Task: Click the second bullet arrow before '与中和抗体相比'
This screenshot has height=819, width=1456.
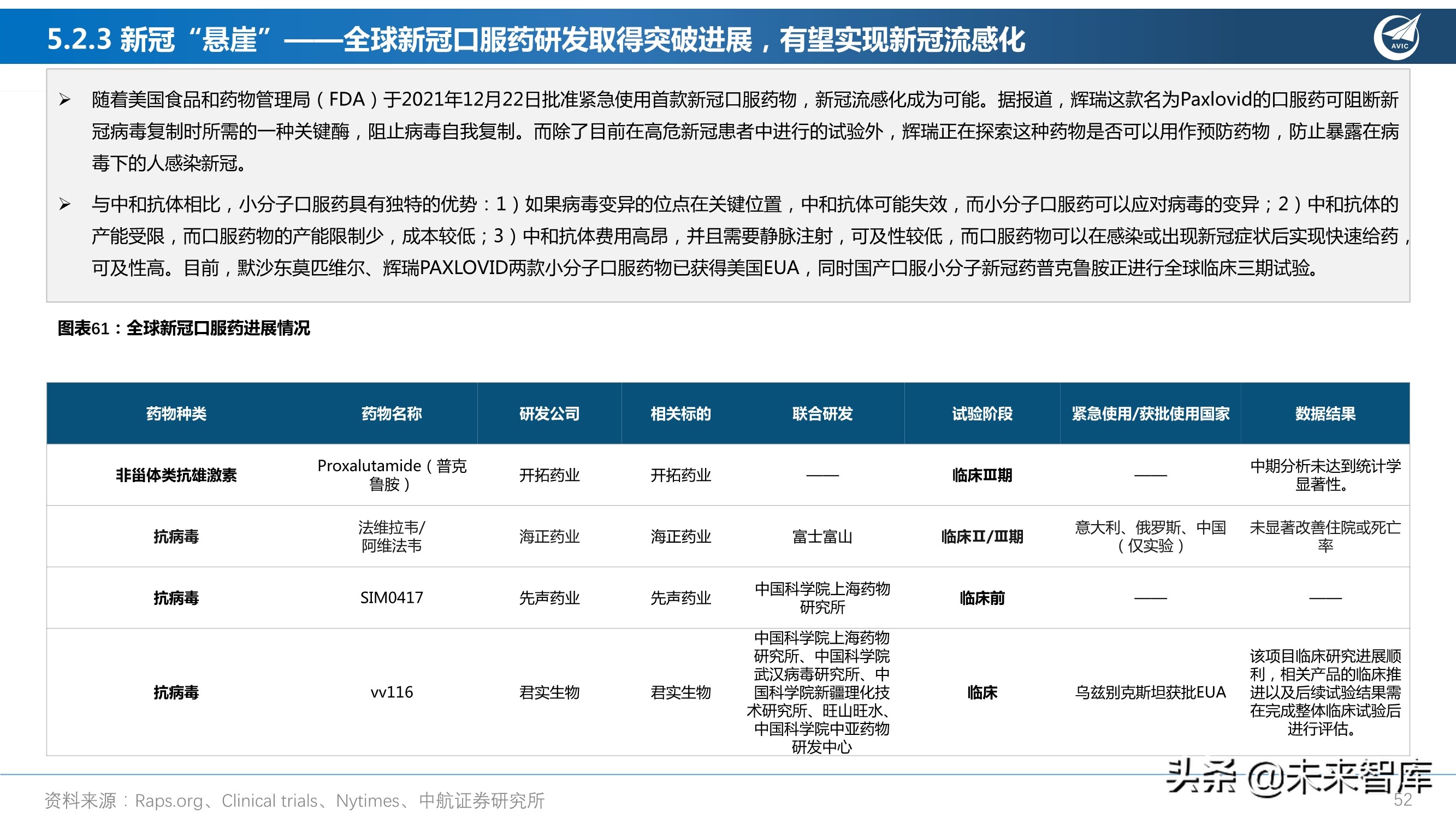Action: coord(64,204)
